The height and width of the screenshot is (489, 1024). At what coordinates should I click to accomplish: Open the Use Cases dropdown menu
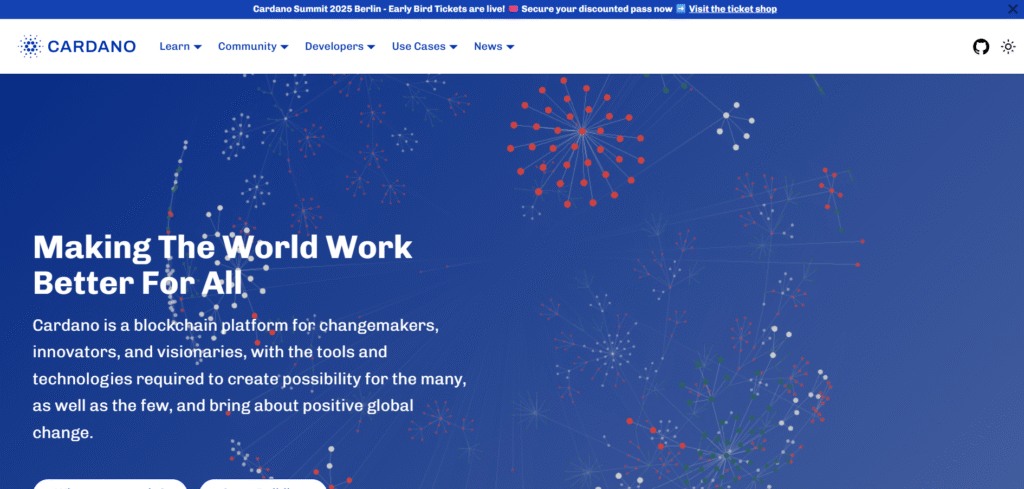click(424, 46)
